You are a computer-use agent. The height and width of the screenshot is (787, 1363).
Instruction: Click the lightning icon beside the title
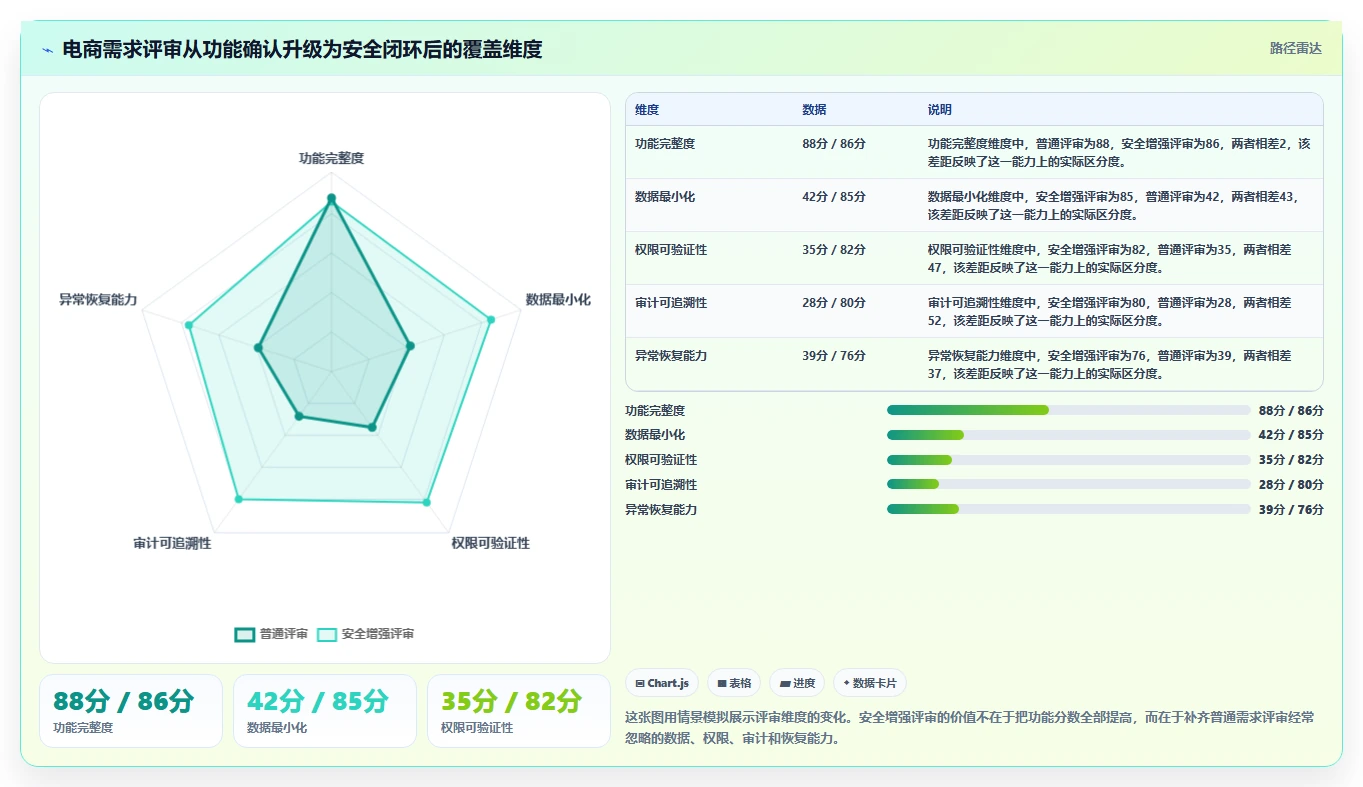coord(48,50)
